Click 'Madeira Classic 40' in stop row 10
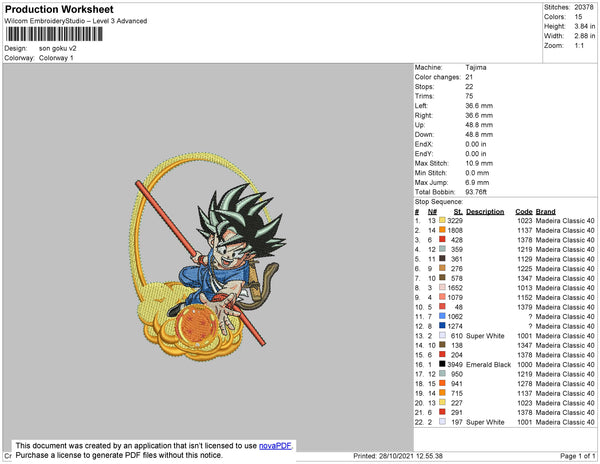Image resolution: width=600 pixels, height=464 pixels. [565, 307]
